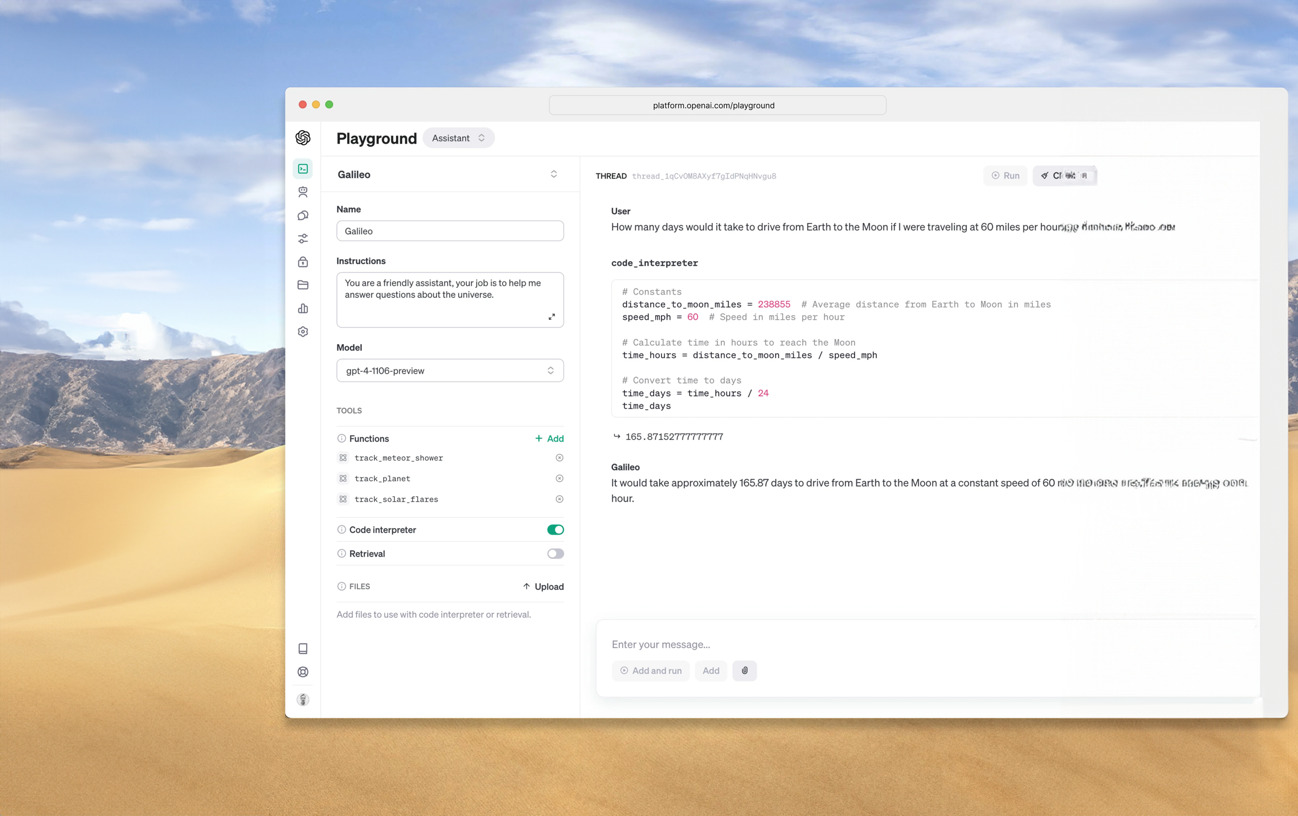
Task: Click the thread ID text
Action: (x=704, y=176)
